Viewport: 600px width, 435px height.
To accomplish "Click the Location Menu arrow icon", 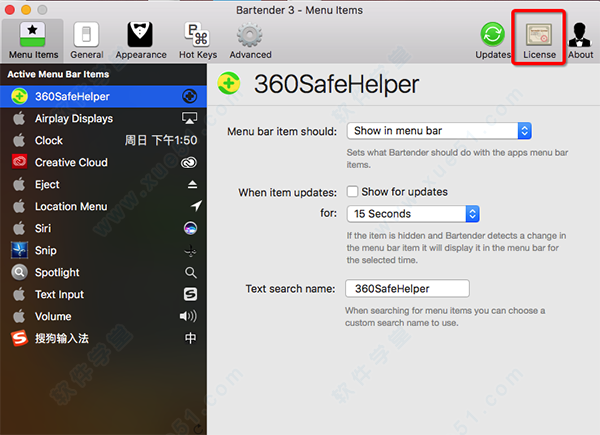I will [x=190, y=206].
